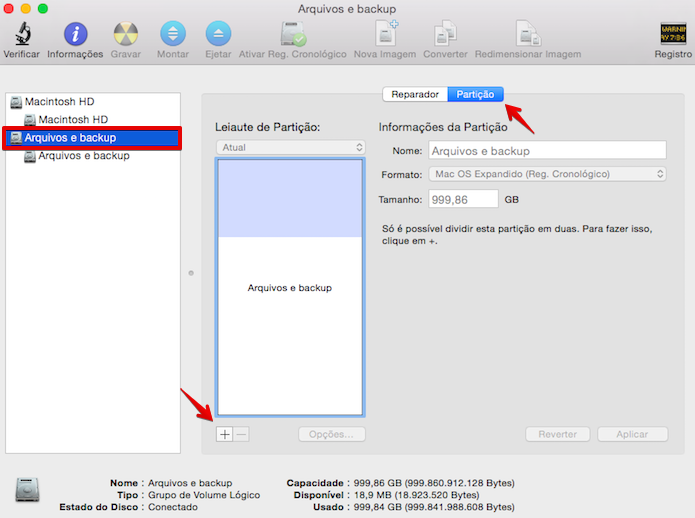Open the Formato dropdown menu
Image resolution: width=695 pixels, height=518 pixels.
pyautogui.click(x=547, y=174)
